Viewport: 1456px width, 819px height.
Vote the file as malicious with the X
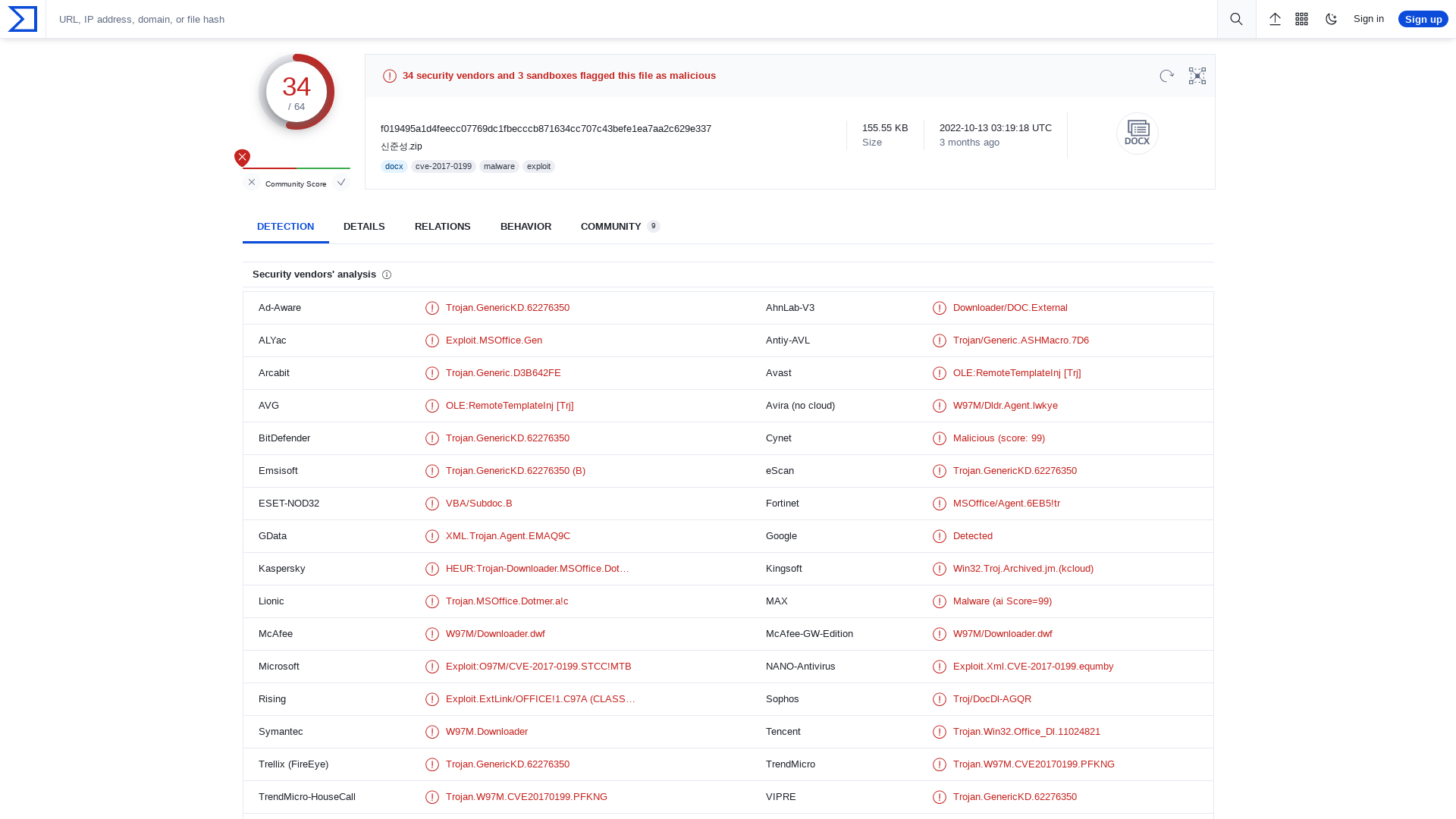click(252, 182)
